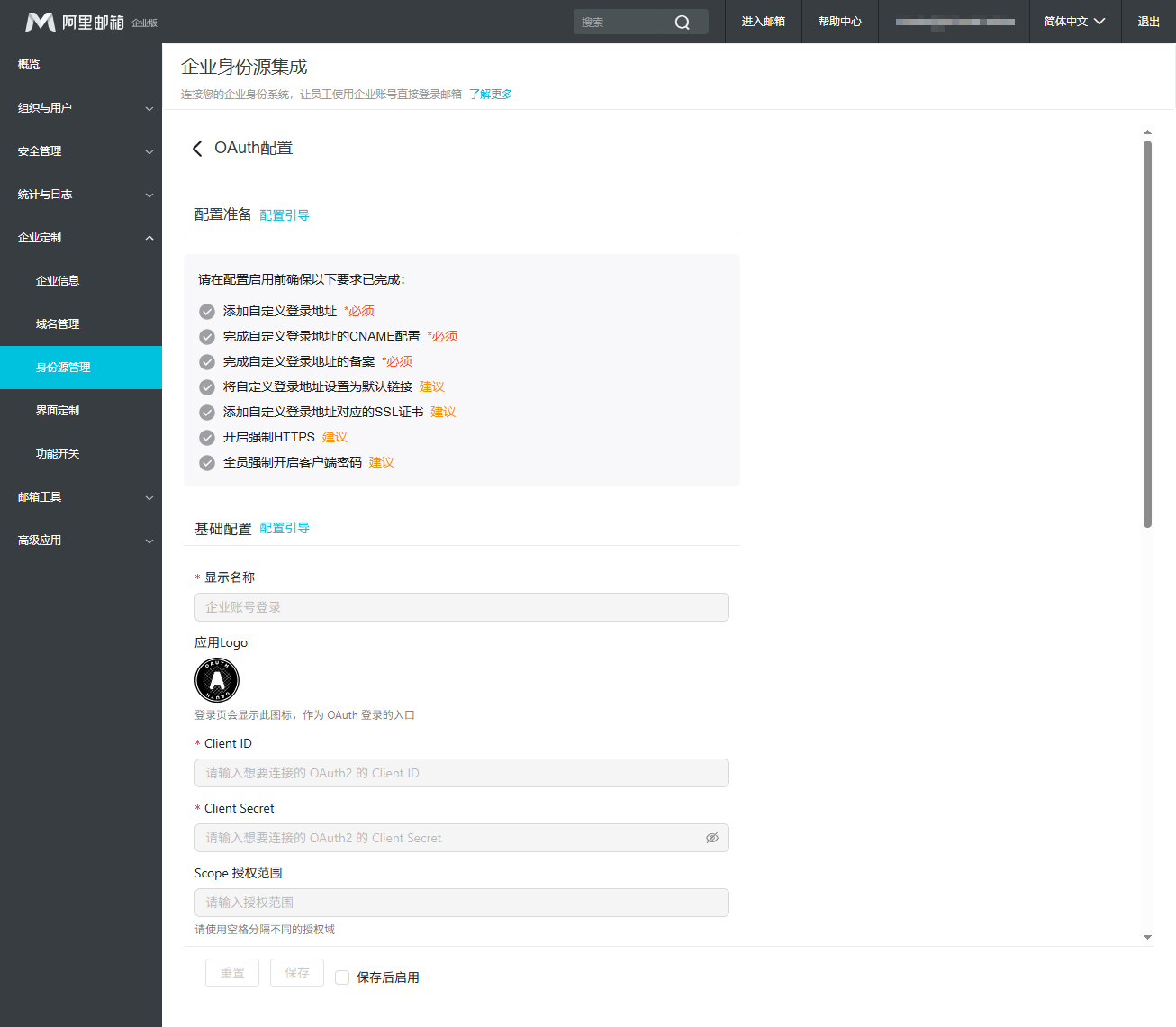Click checkmark icon beside 开启强制HTTPS
This screenshot has width=1176, height=1027.
207,438
